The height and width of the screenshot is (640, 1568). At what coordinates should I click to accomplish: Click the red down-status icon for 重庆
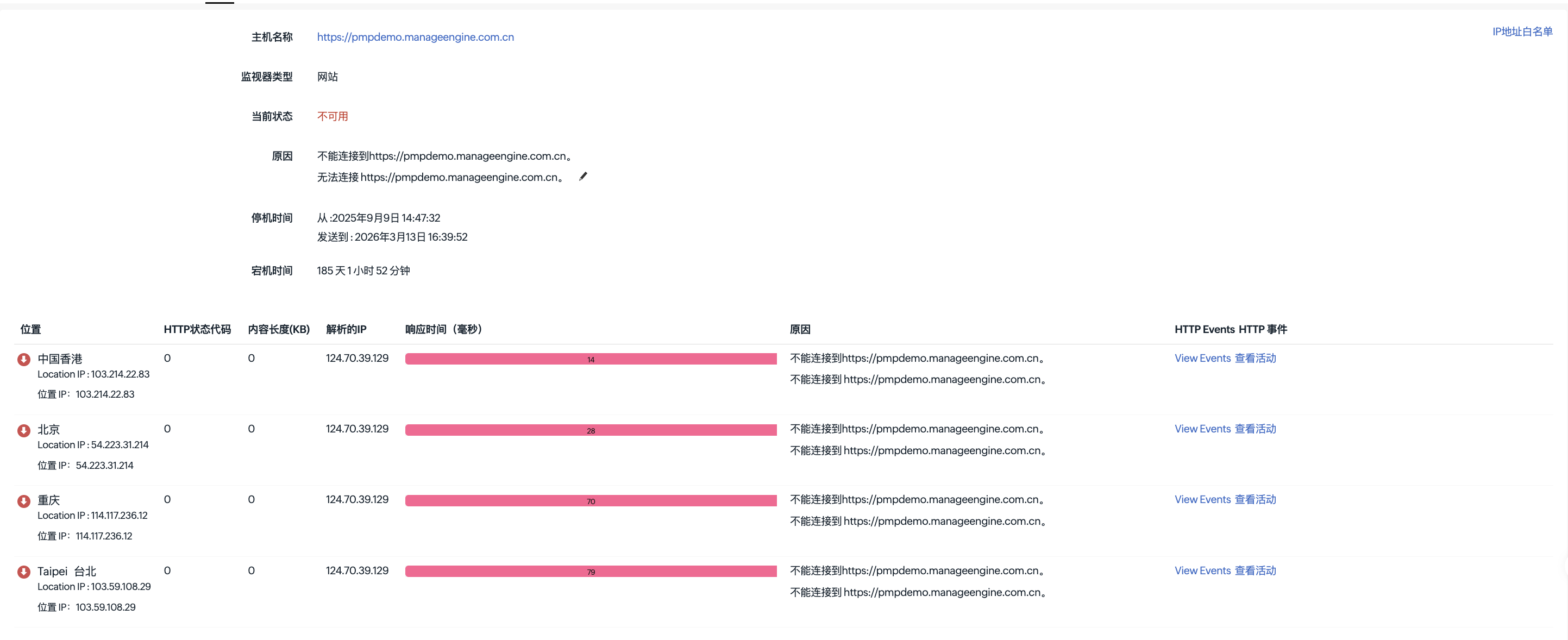tap(24, 501)
